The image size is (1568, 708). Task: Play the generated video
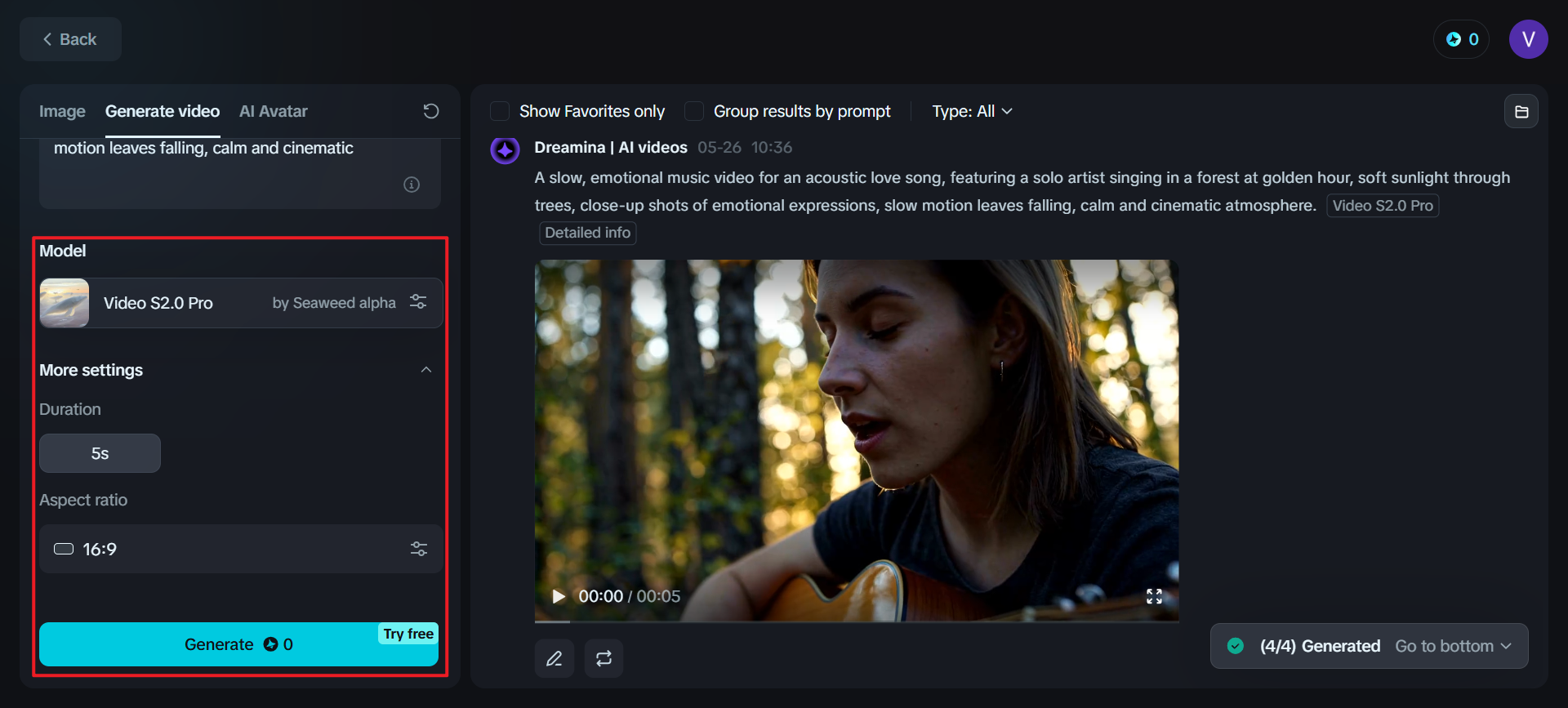click(x=559, y=597)
